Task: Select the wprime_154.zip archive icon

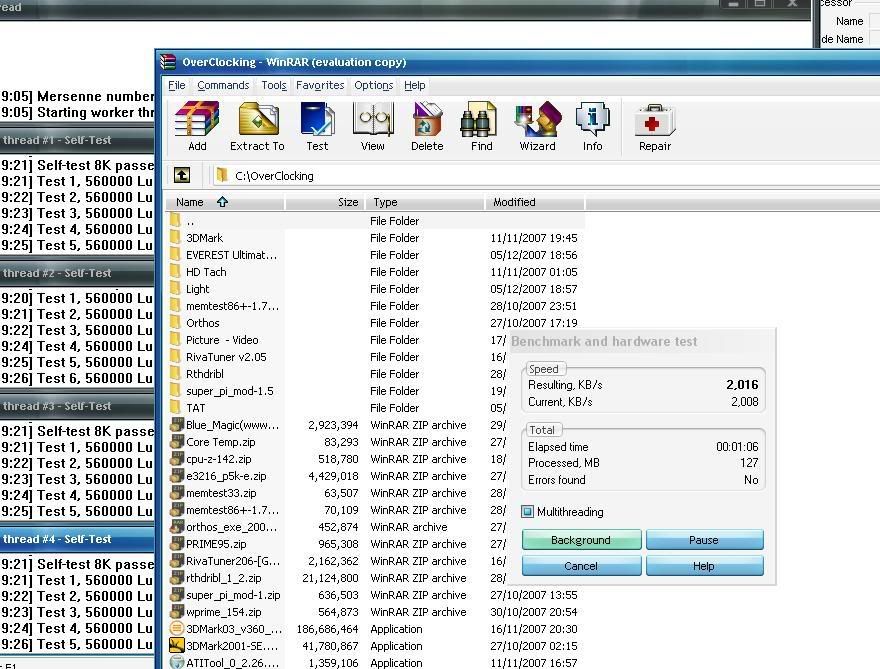Action: (x=177, y=612)
